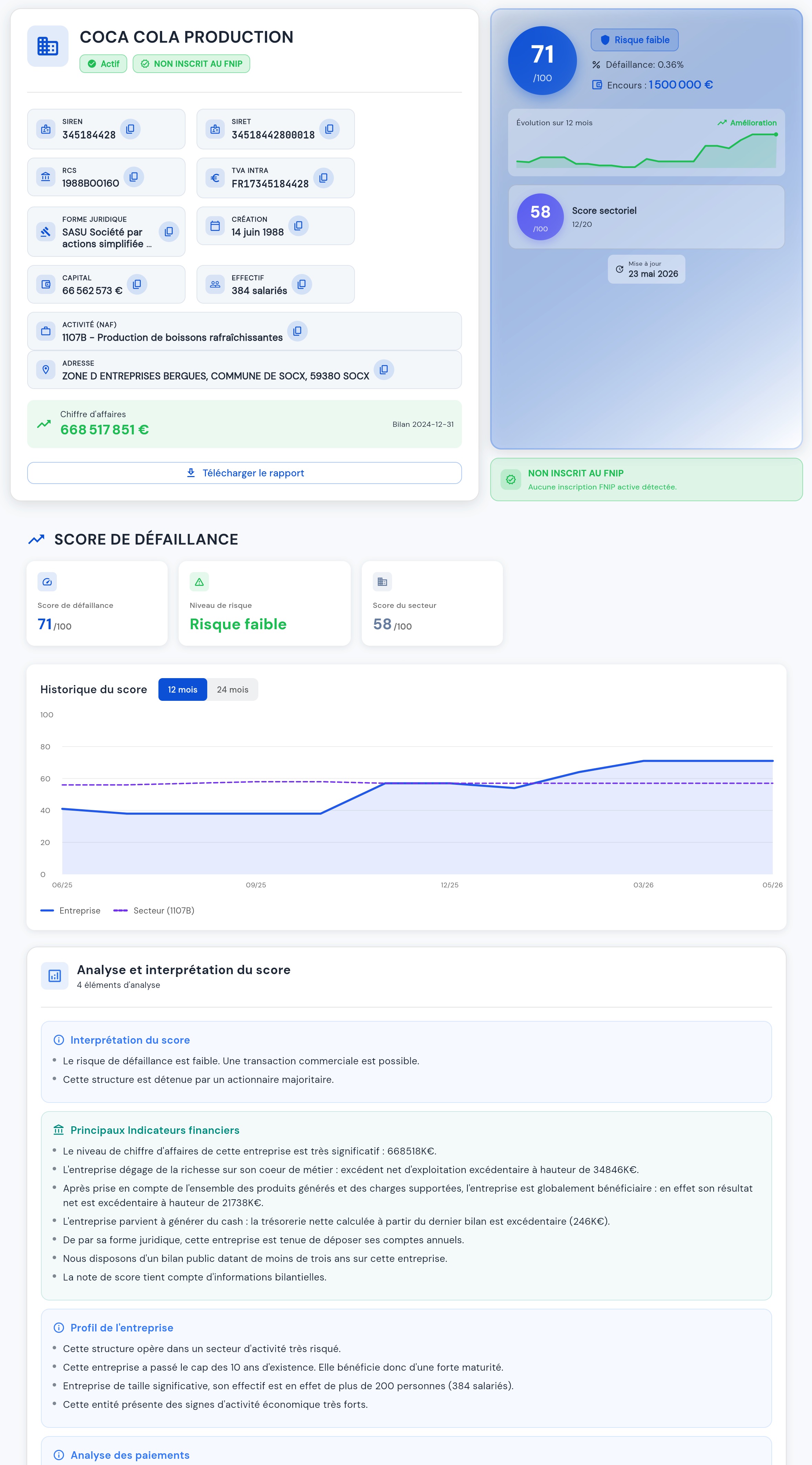Viewport: 812px width, 1465px height.
Task: Toggle the Secteur (1107B) series in the legend
Action: (x=154, y=910)
